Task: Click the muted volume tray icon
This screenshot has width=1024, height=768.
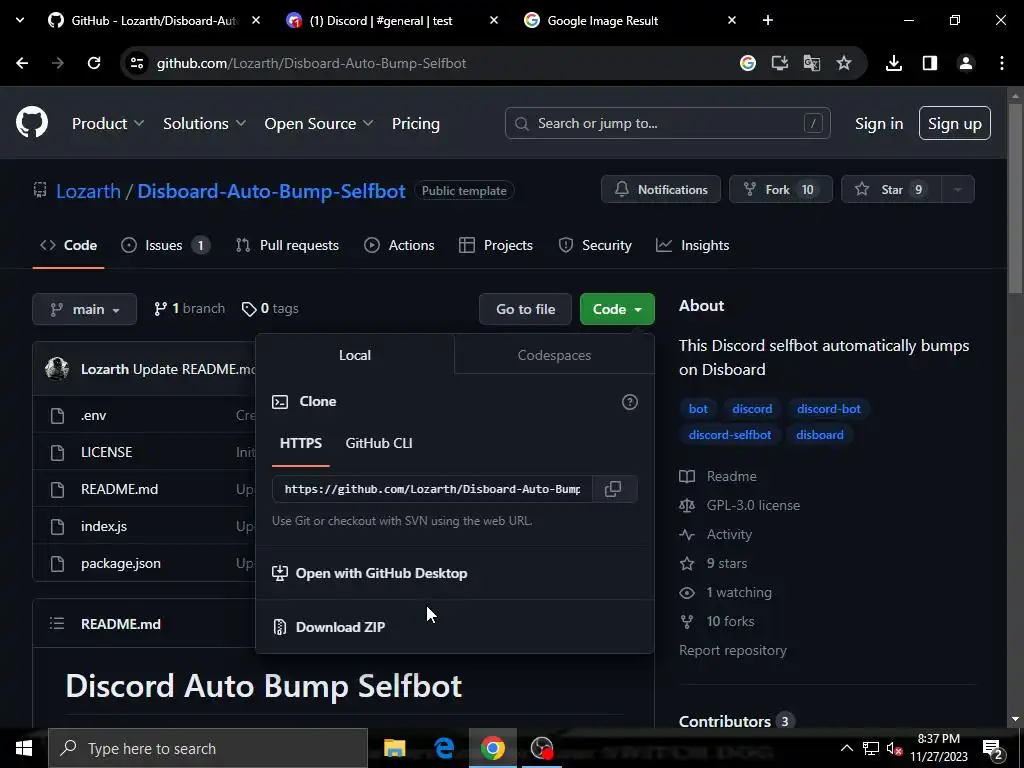Action: pyautogui.click(x=894, y=748)
